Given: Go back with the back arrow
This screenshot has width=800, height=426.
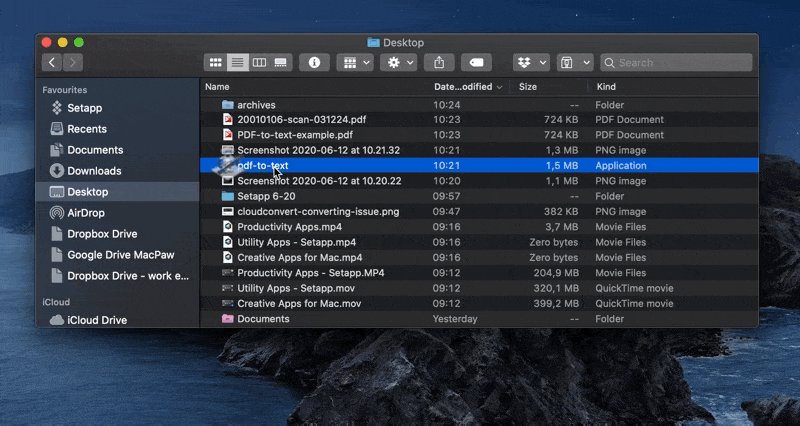Looking at the screenshot, I should point(52,63).
